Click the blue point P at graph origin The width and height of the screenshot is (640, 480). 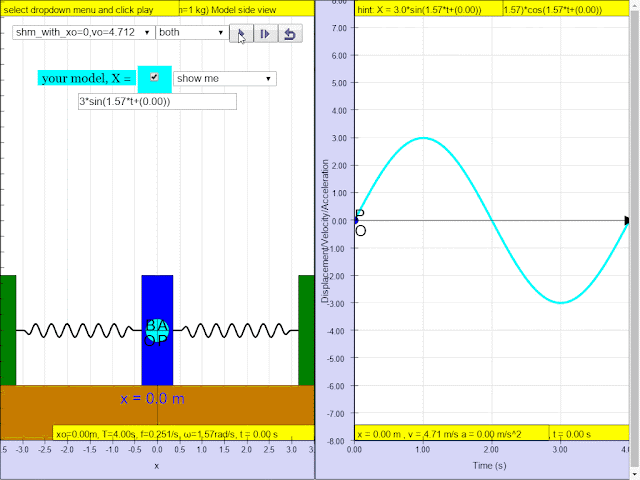point(356,220)
